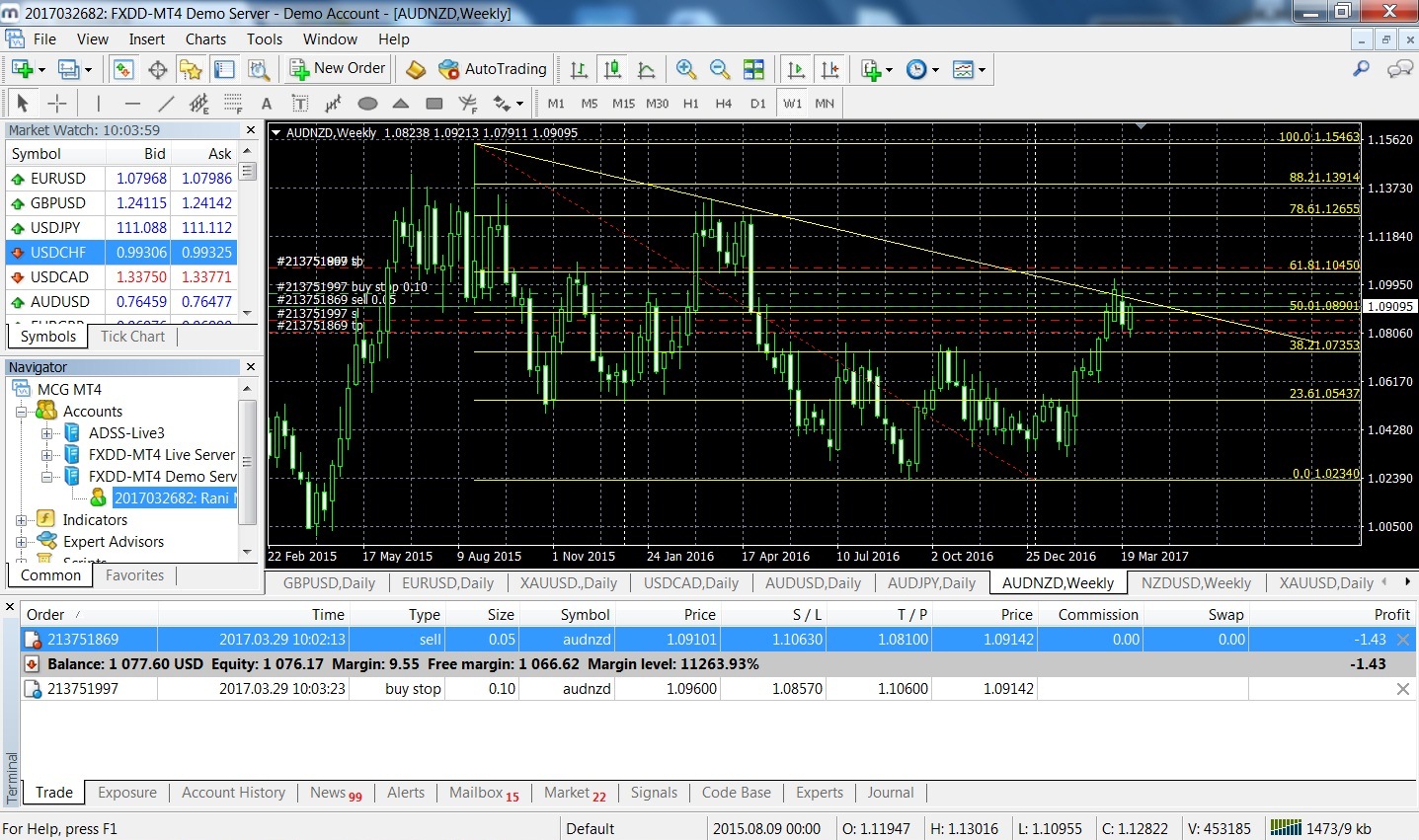The image size is (1419, 840).
Task: Open the Profiles dropdown arrow
Action: tap(88, 69)
